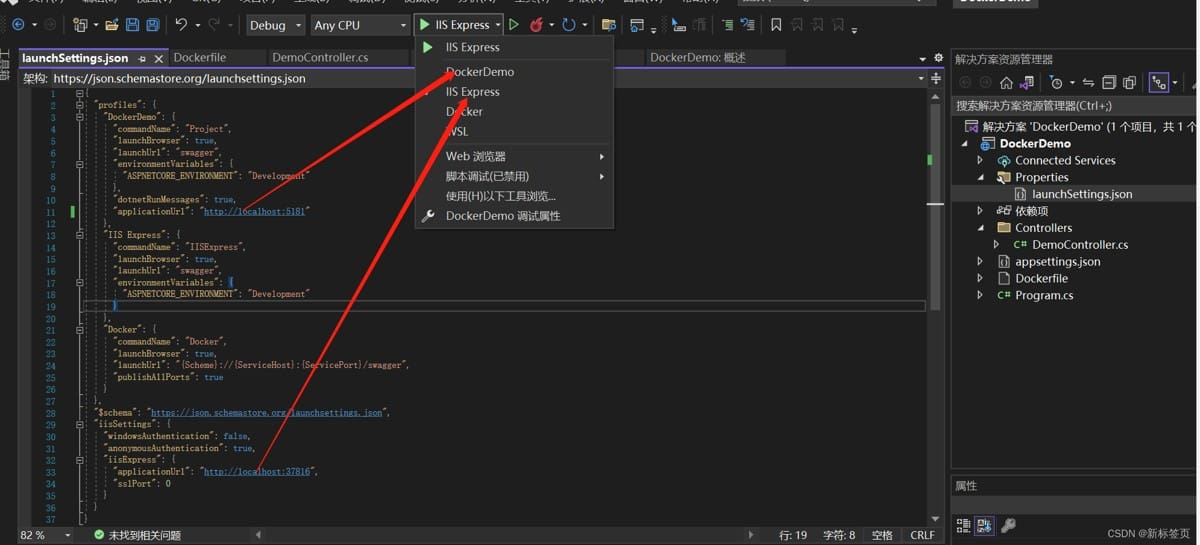The width and height of the screenshot is (1200, 545).
Task: Click the wrench icon beside DockerDemo 调试属性
Action: (428, 216)
